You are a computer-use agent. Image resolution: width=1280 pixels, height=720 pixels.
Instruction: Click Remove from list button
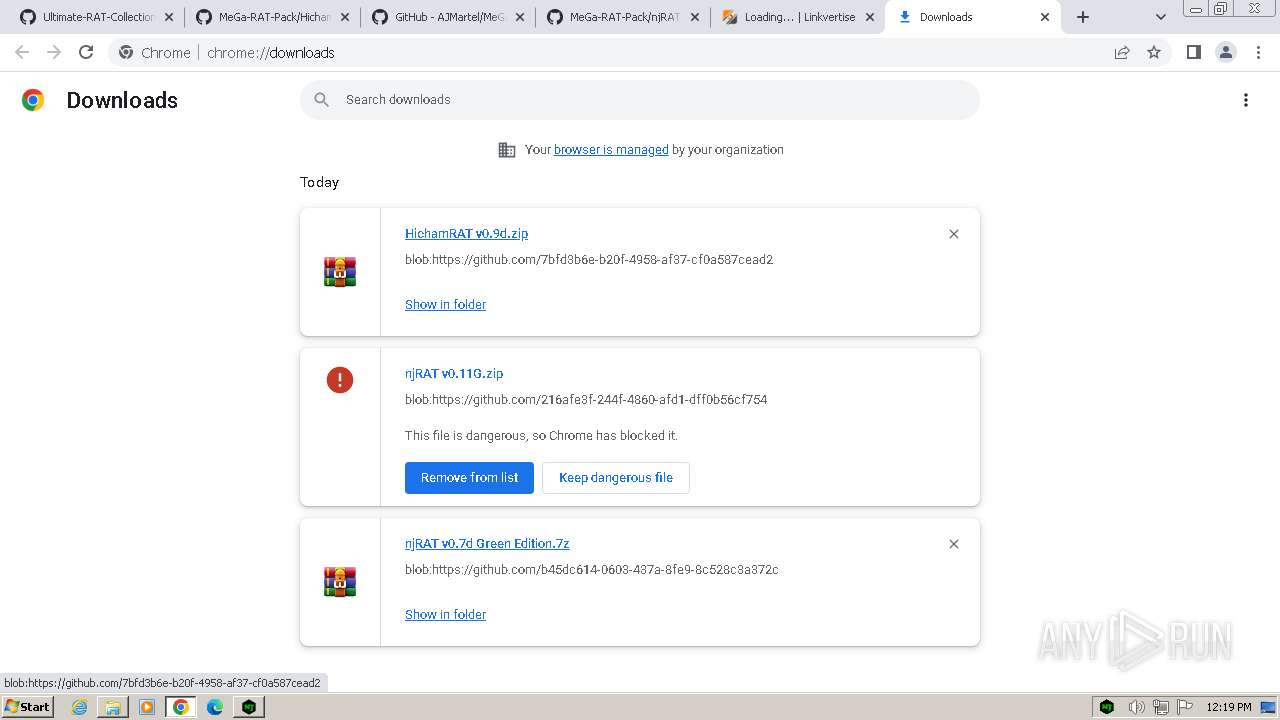coord(469,478)
